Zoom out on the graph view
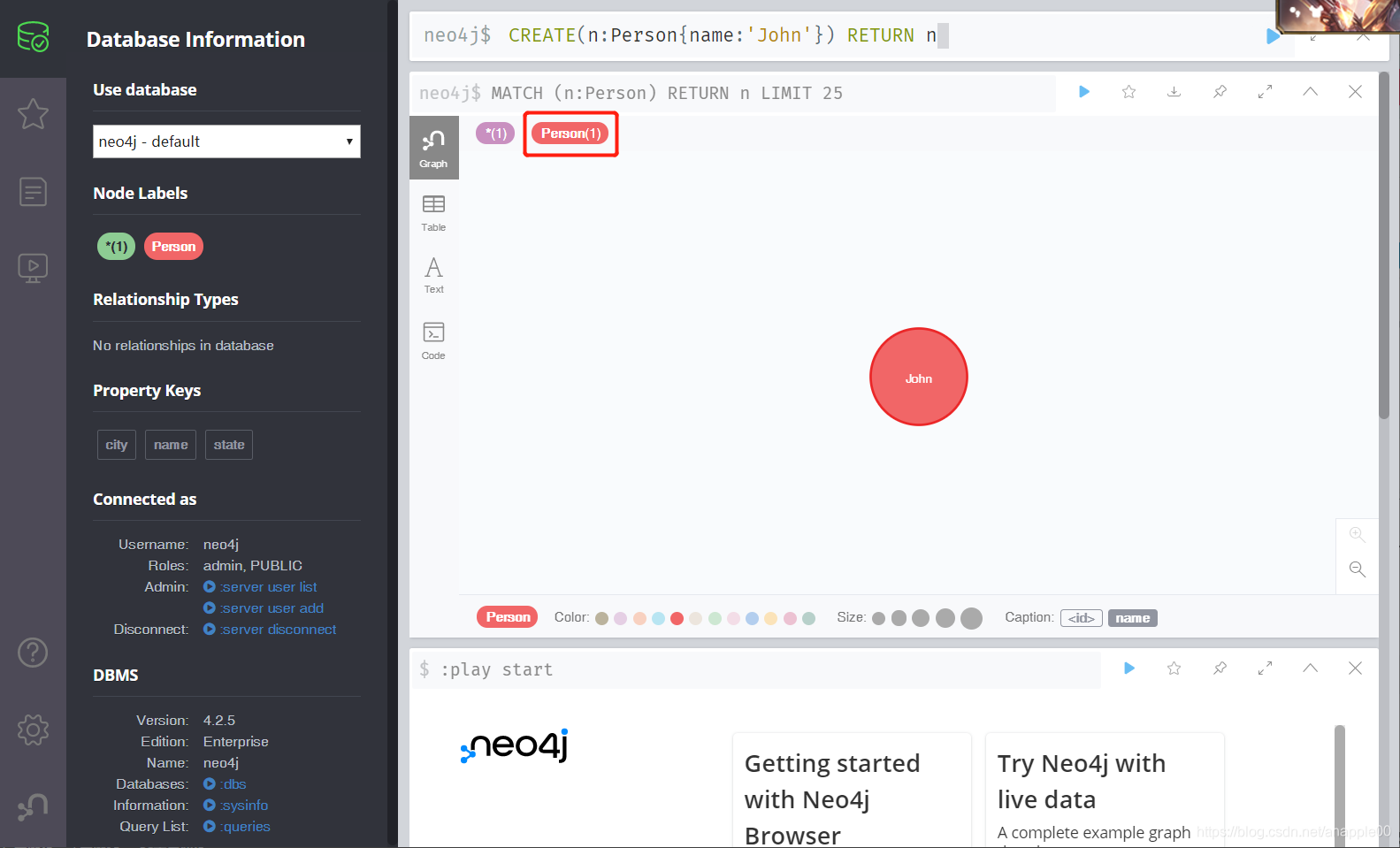 pos(1357,569)
